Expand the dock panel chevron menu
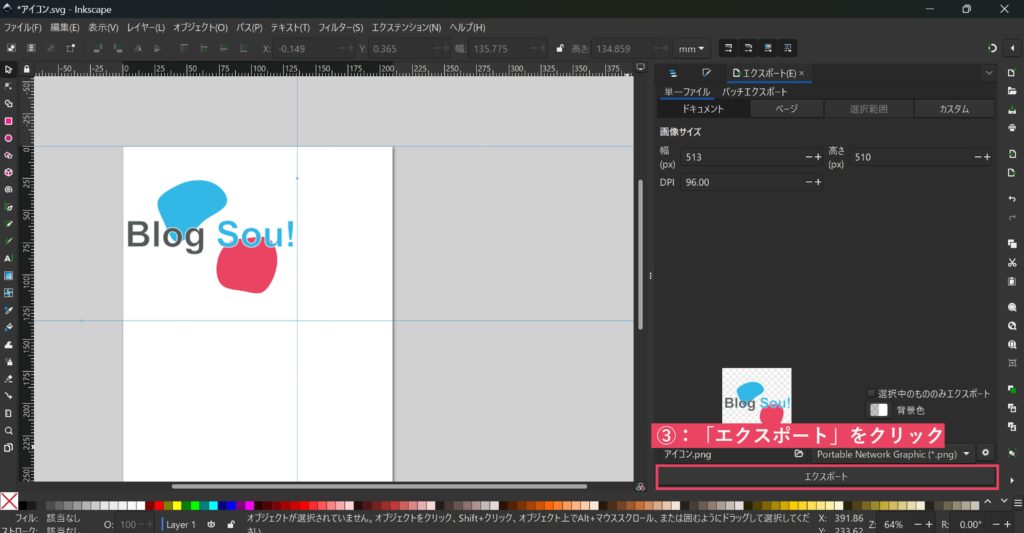 [988, 73]
